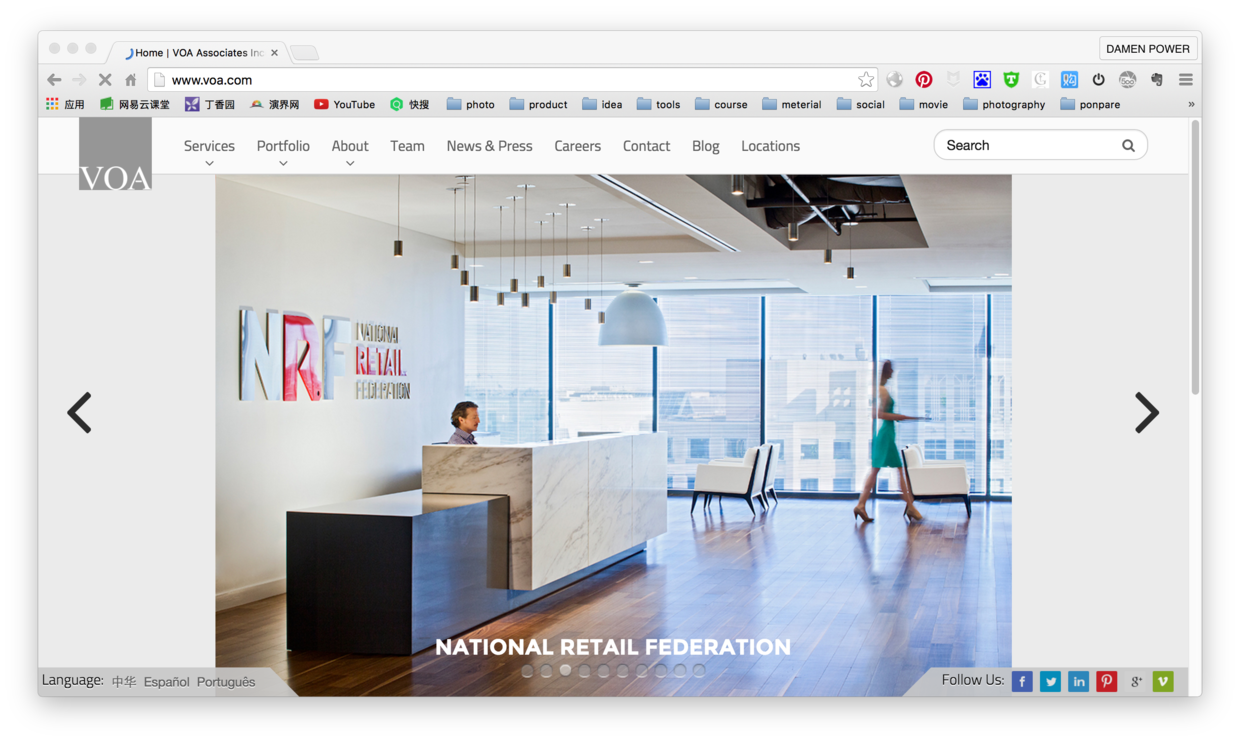Screen dimensions: 1240x742
Task: Open the product bookmarks folder
Action: [538, 104]
